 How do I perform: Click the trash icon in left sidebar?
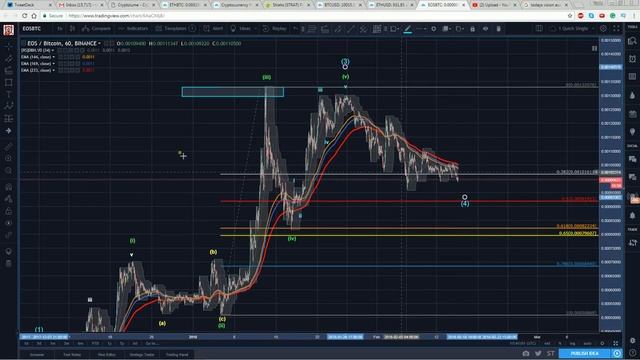coord(9,263)
